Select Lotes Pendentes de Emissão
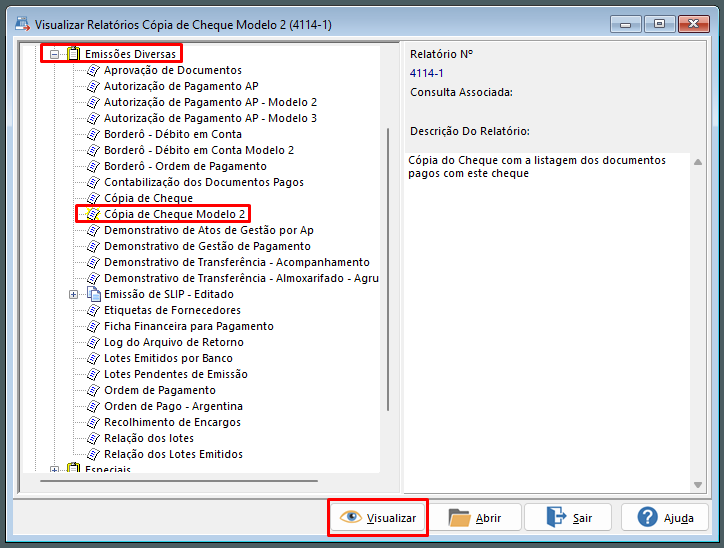724x548 pixels. 176,374
